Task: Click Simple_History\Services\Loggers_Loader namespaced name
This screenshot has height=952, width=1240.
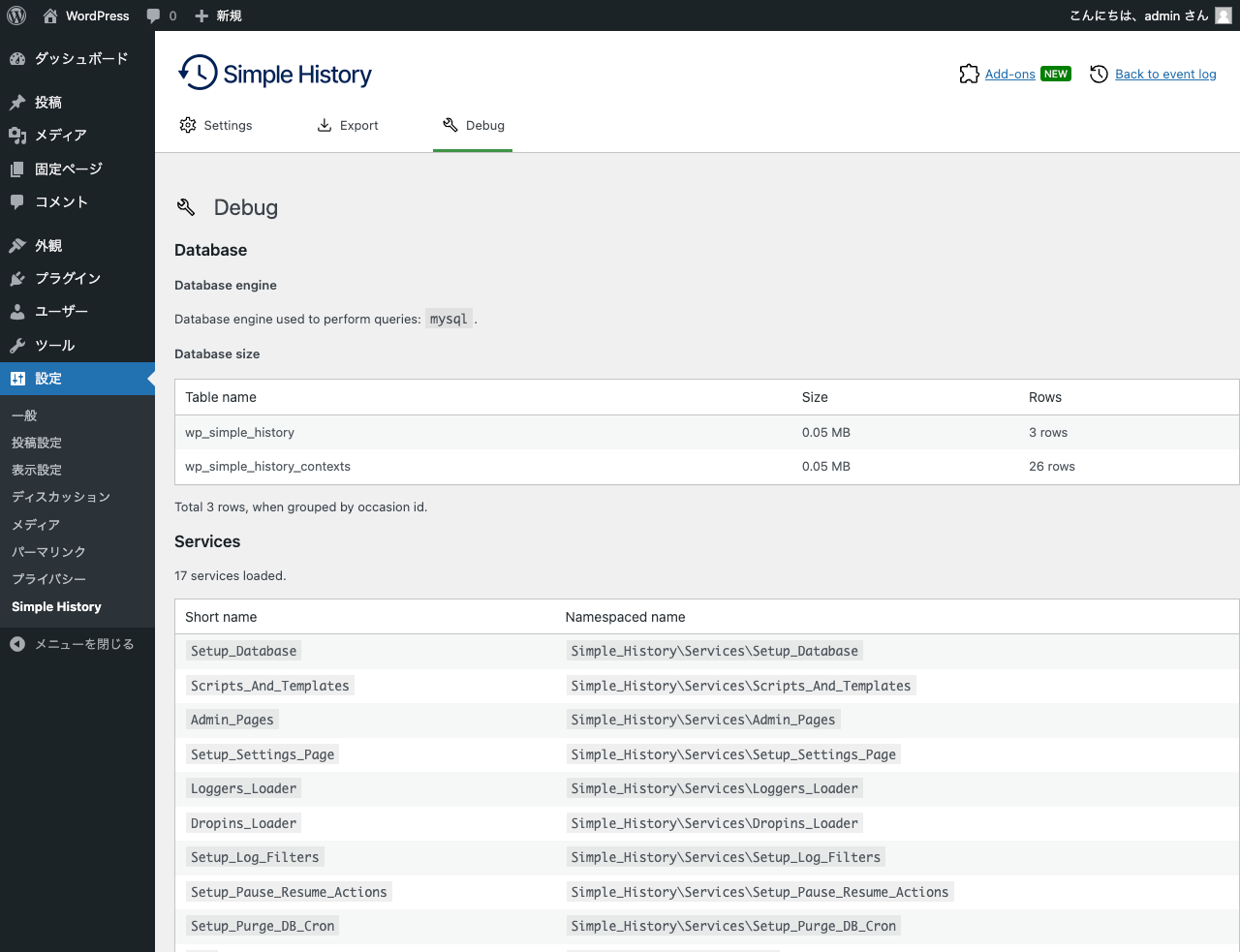Action: coord(714,788)
